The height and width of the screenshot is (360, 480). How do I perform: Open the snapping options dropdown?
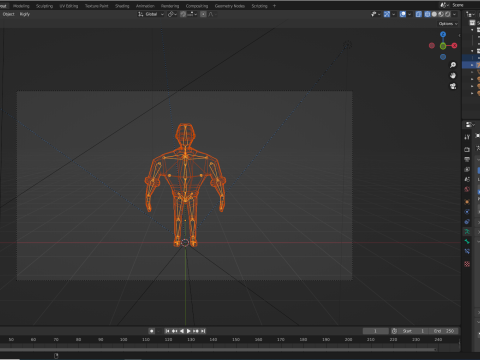[x=193, y=14]
